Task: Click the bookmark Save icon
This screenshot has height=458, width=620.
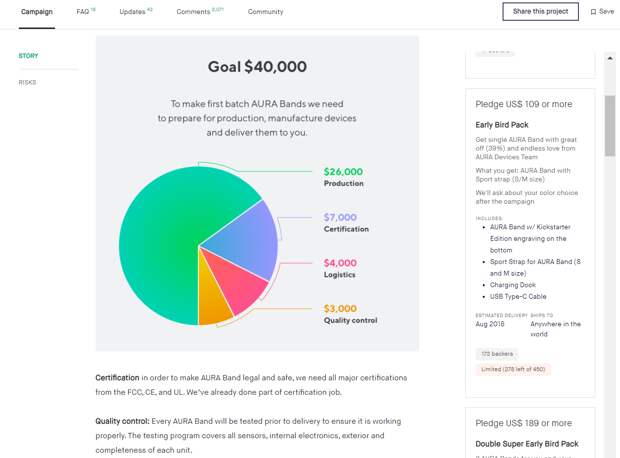Action: click(593, 12)
